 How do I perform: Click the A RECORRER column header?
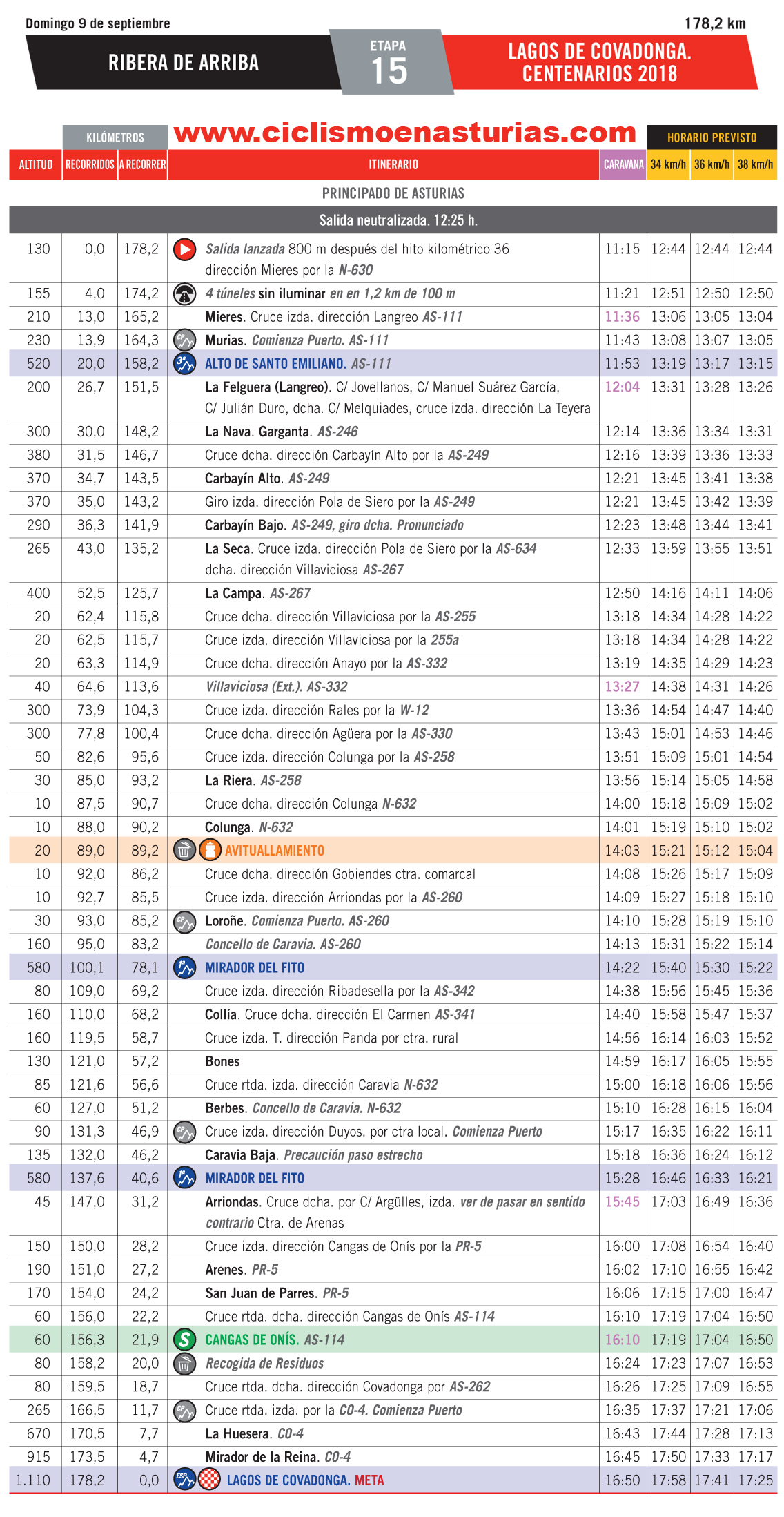pos(142,165)
